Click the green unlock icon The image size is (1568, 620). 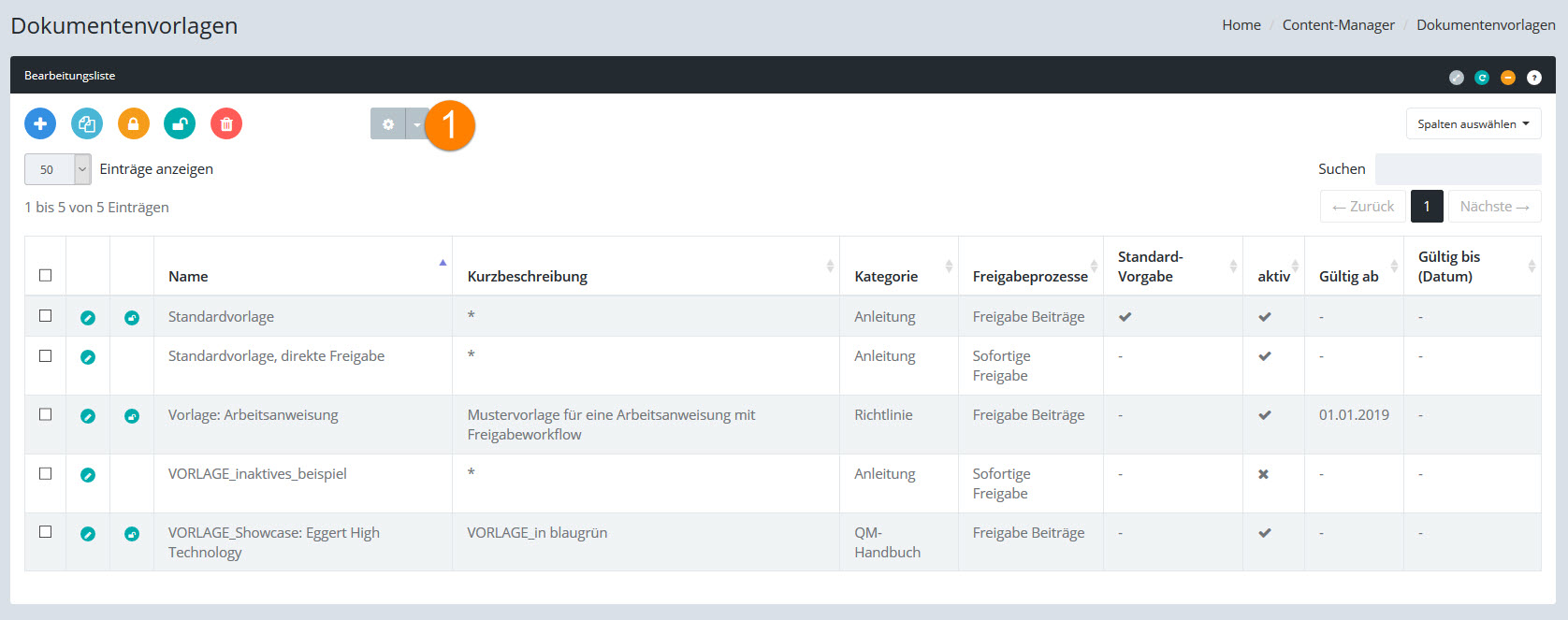point(180,123)
